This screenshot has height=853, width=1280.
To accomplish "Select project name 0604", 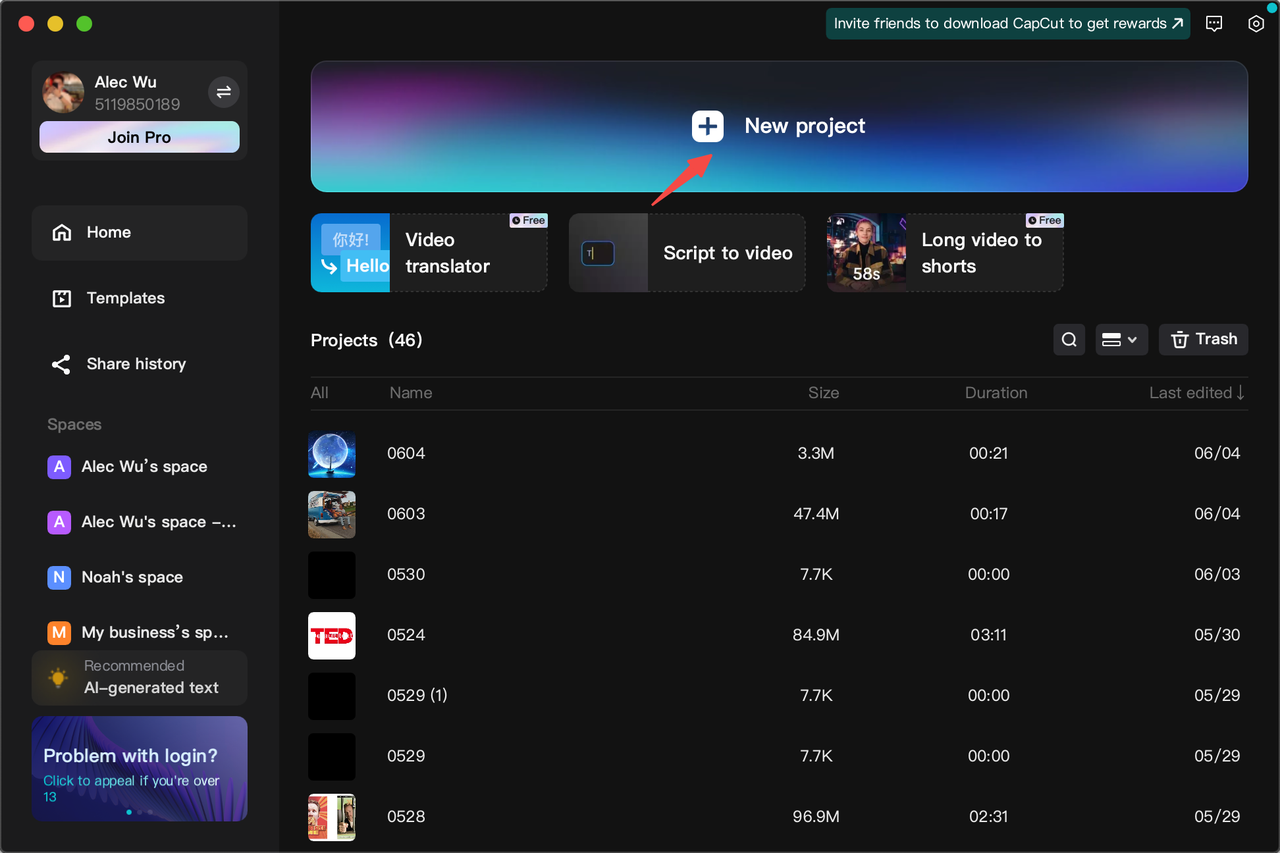I will coord(406,454).
